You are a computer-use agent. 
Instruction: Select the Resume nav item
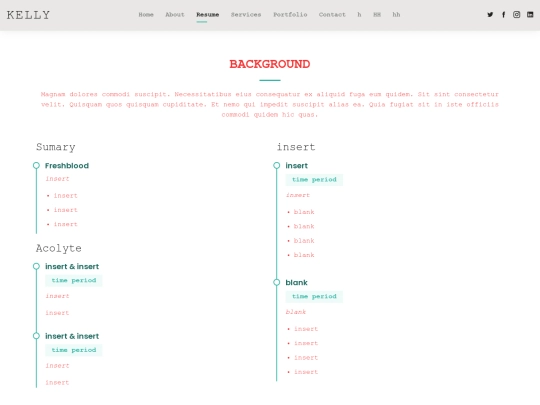(208, 14)
